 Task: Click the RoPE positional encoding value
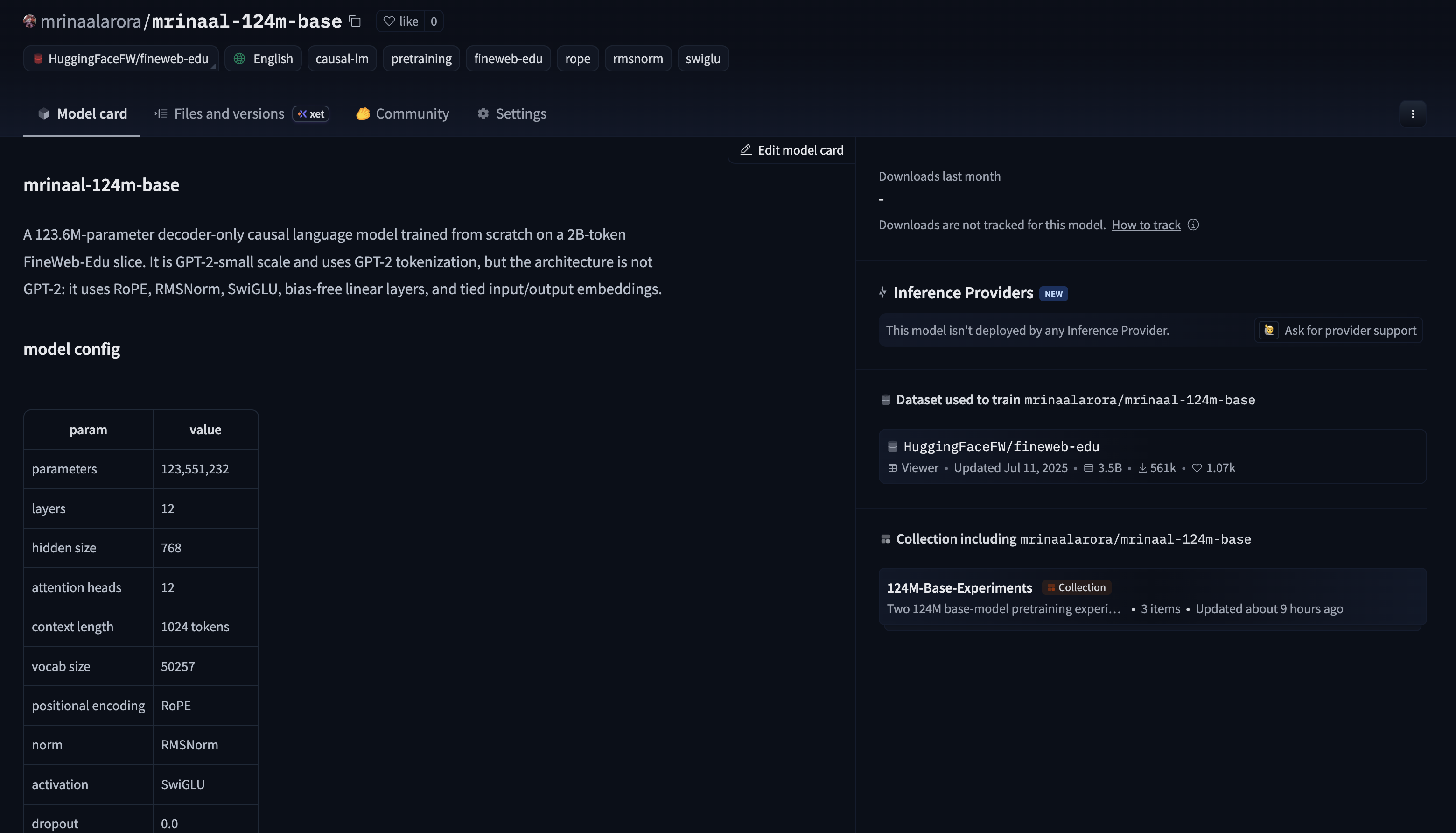(x=176, y=706)
